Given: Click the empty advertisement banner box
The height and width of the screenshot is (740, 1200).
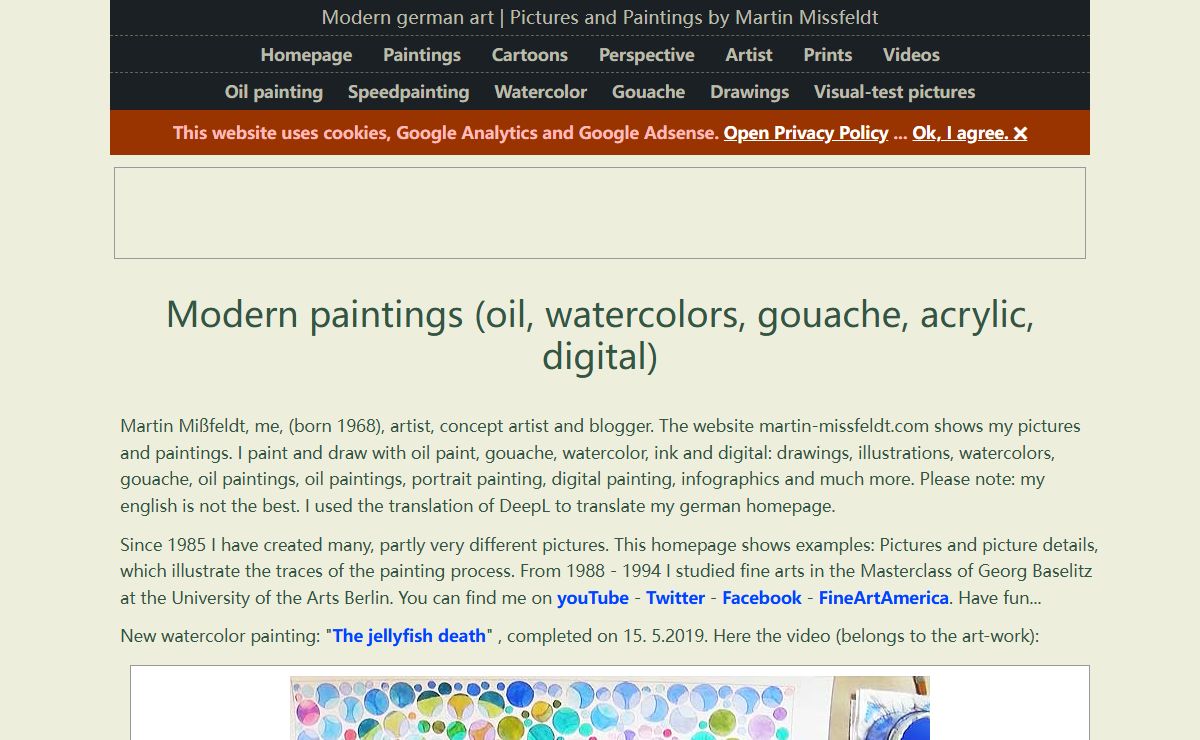Looking at the screenshot, I should 600,213.
